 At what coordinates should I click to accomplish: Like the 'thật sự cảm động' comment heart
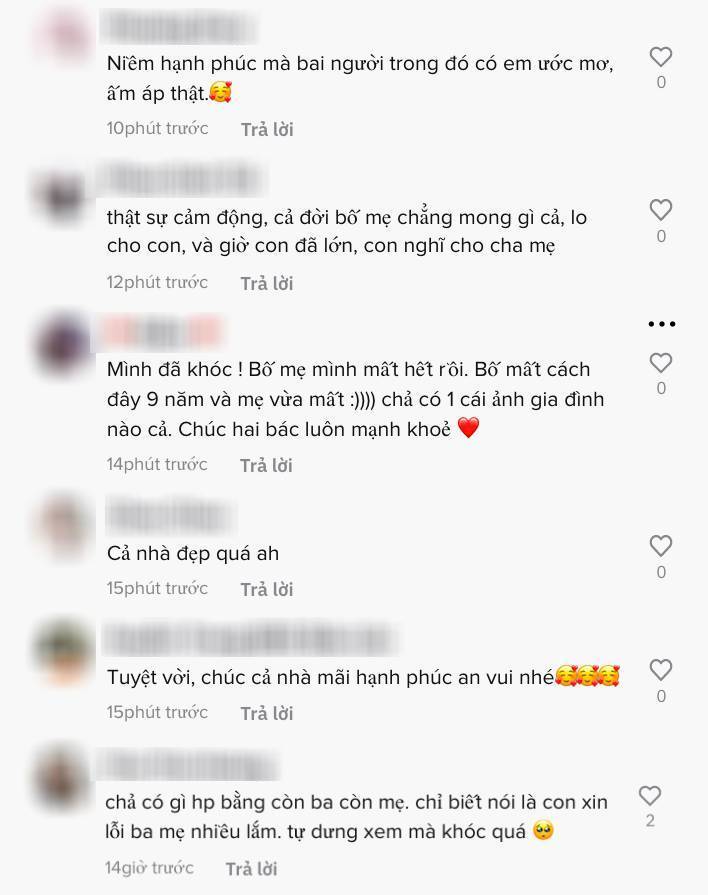coord(661,210)
